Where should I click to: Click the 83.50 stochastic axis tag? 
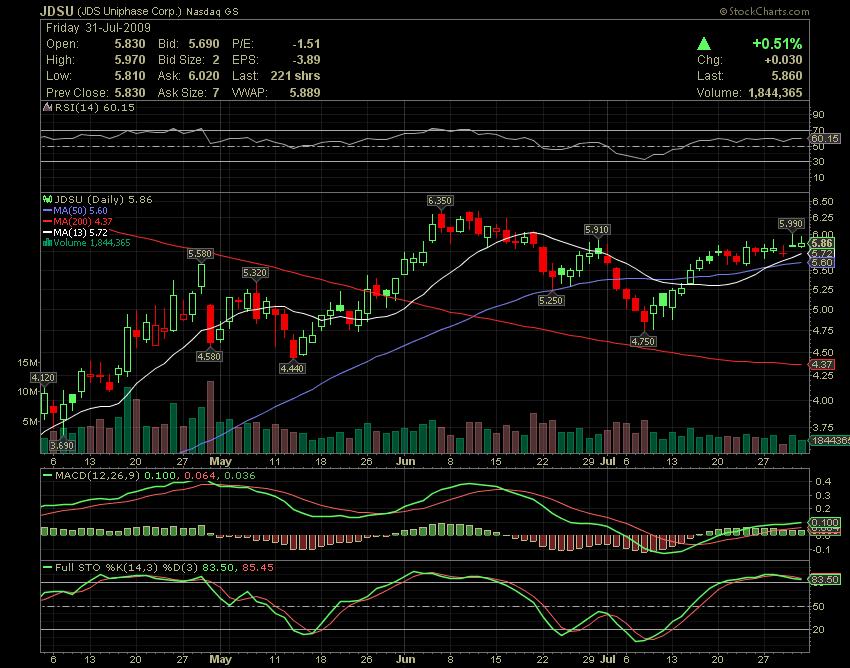(x=825, y=580)
